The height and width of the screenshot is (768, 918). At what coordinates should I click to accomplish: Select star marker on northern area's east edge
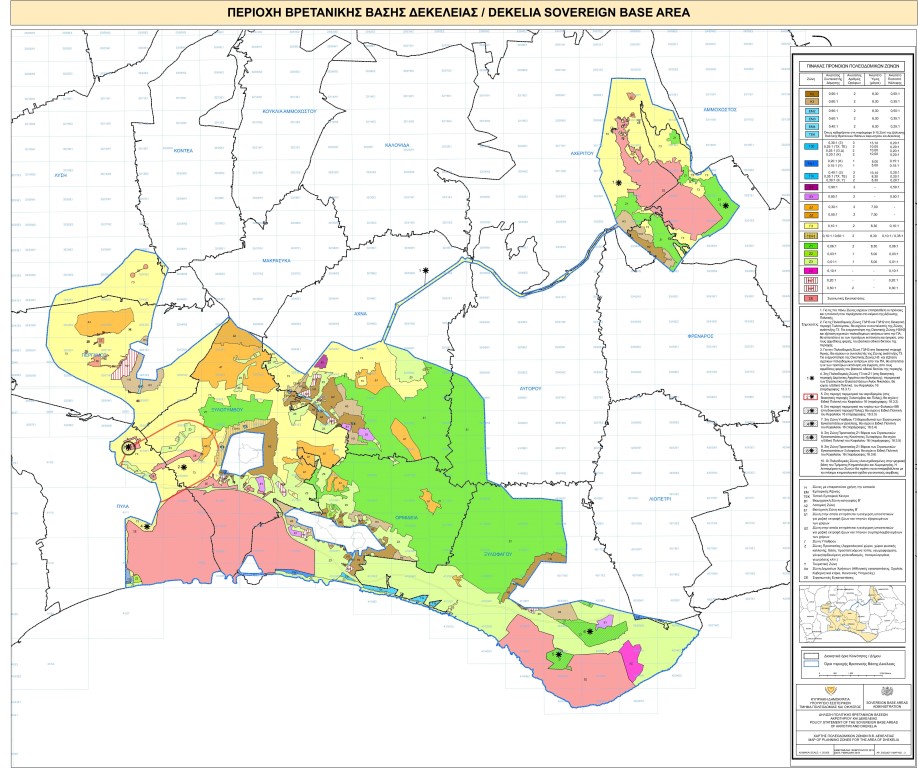726,205
